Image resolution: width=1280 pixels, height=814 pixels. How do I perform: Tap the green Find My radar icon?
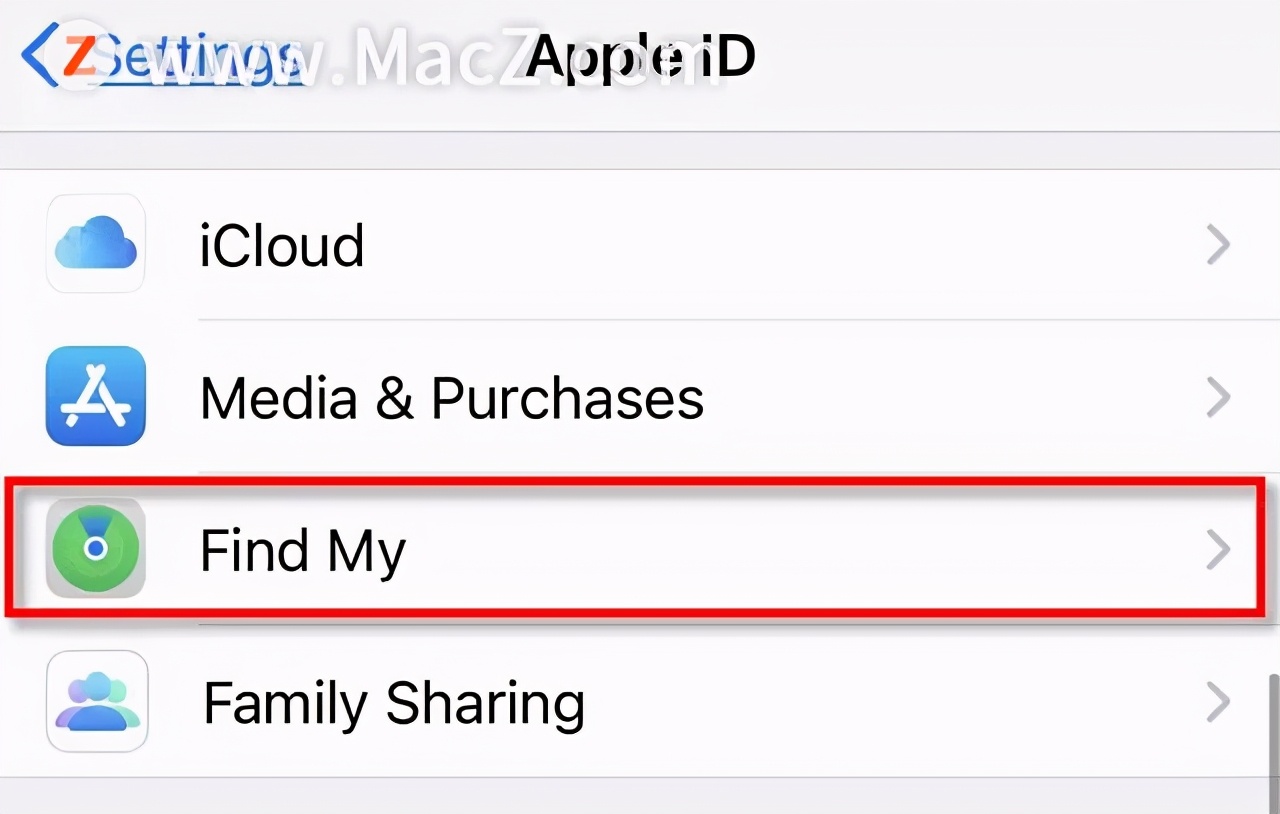pos(96,549)
